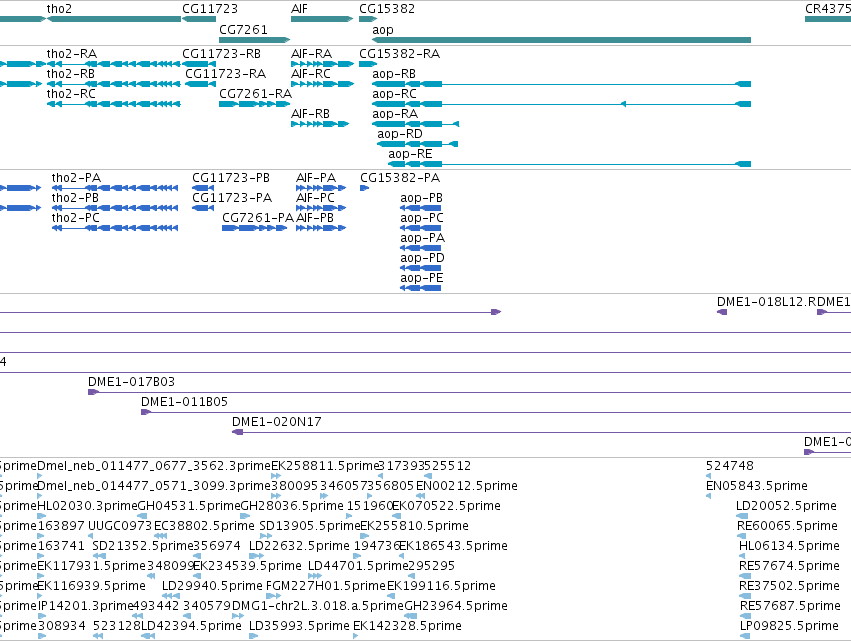Select the aop-RB transcript label
This screenshot has width=851, height=641.
click(394, 74)
